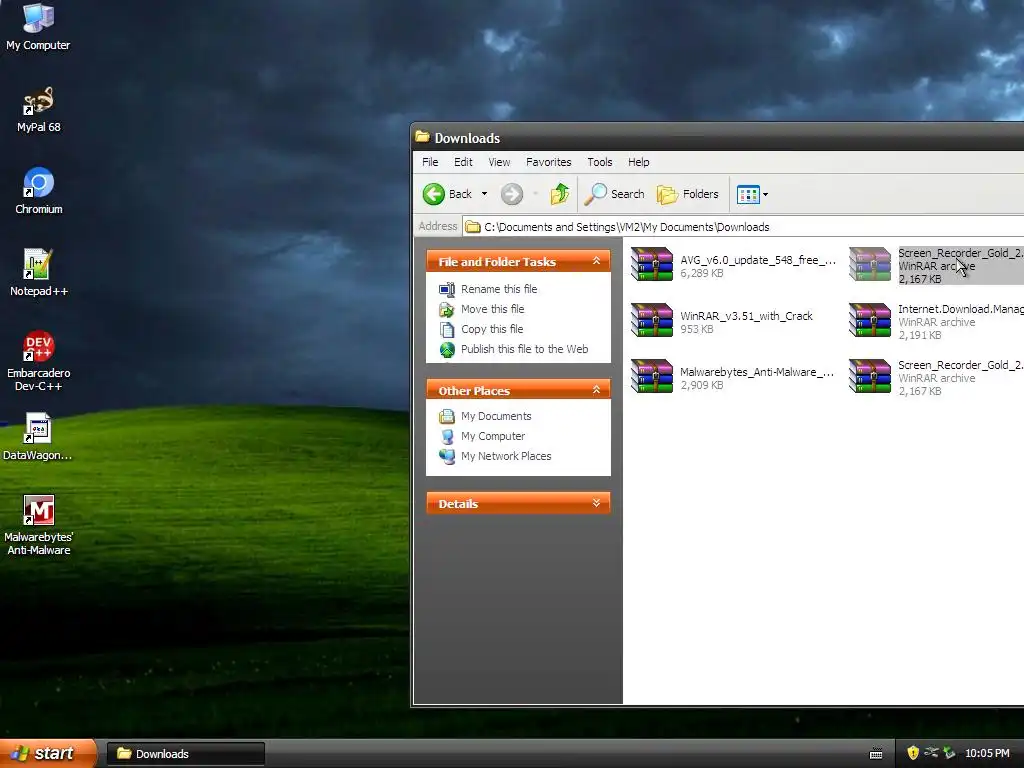The image size is (1024, 768).
Task: Click the folder icon in address bar
Action: coord(473,227)
